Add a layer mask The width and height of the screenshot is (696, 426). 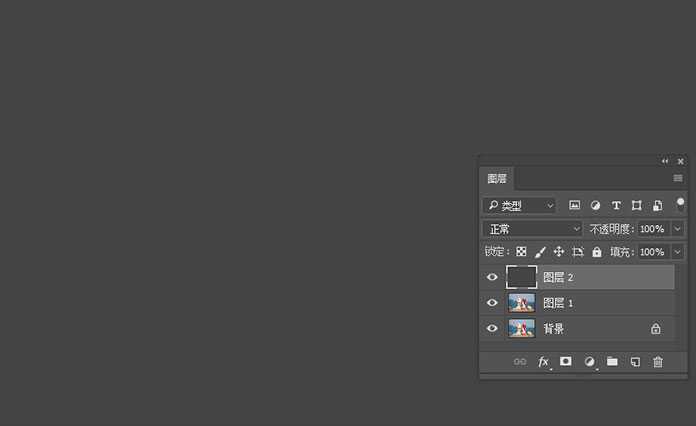point(566,361)
